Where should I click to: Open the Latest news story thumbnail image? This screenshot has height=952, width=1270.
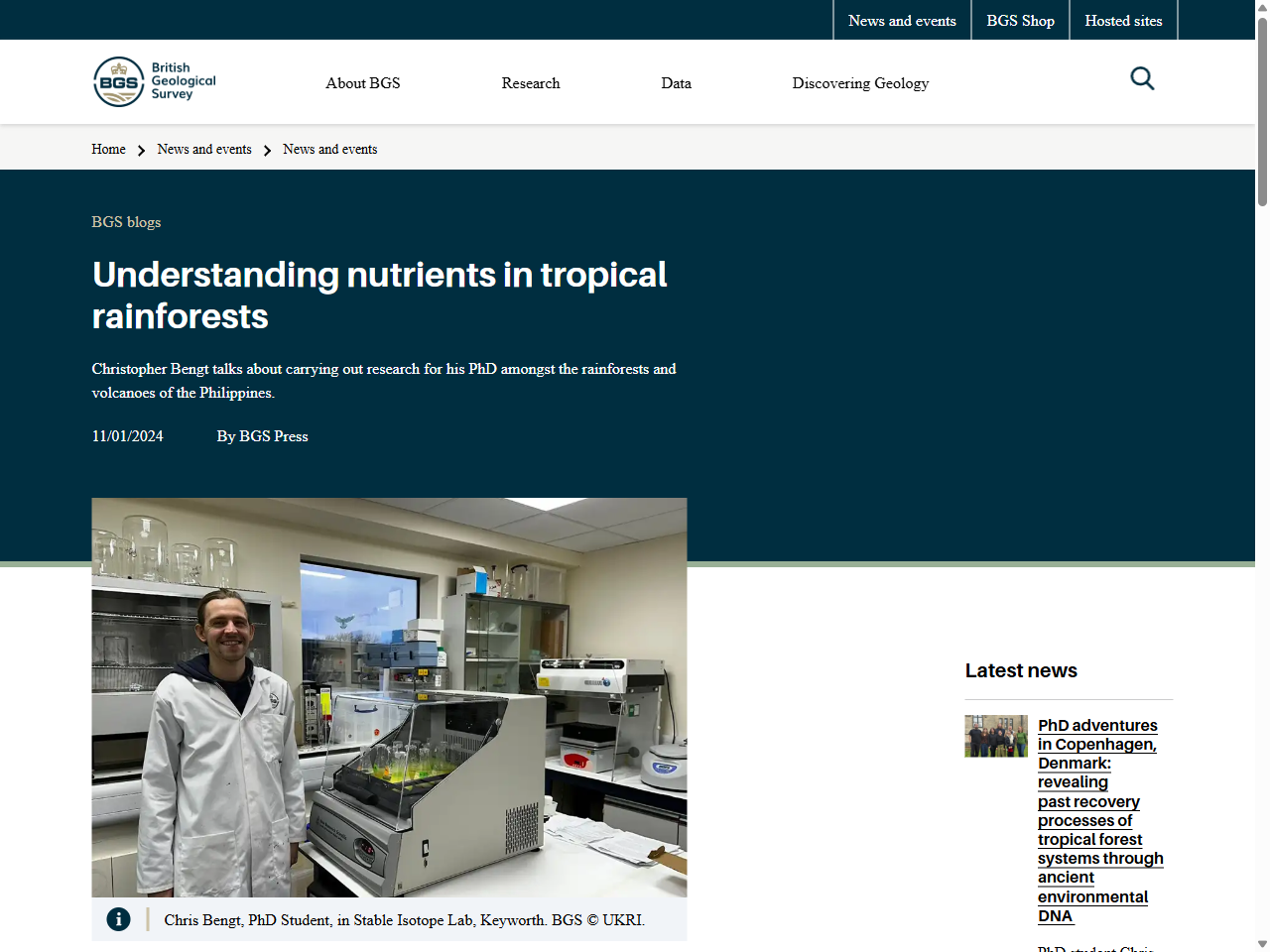point(996,736)
